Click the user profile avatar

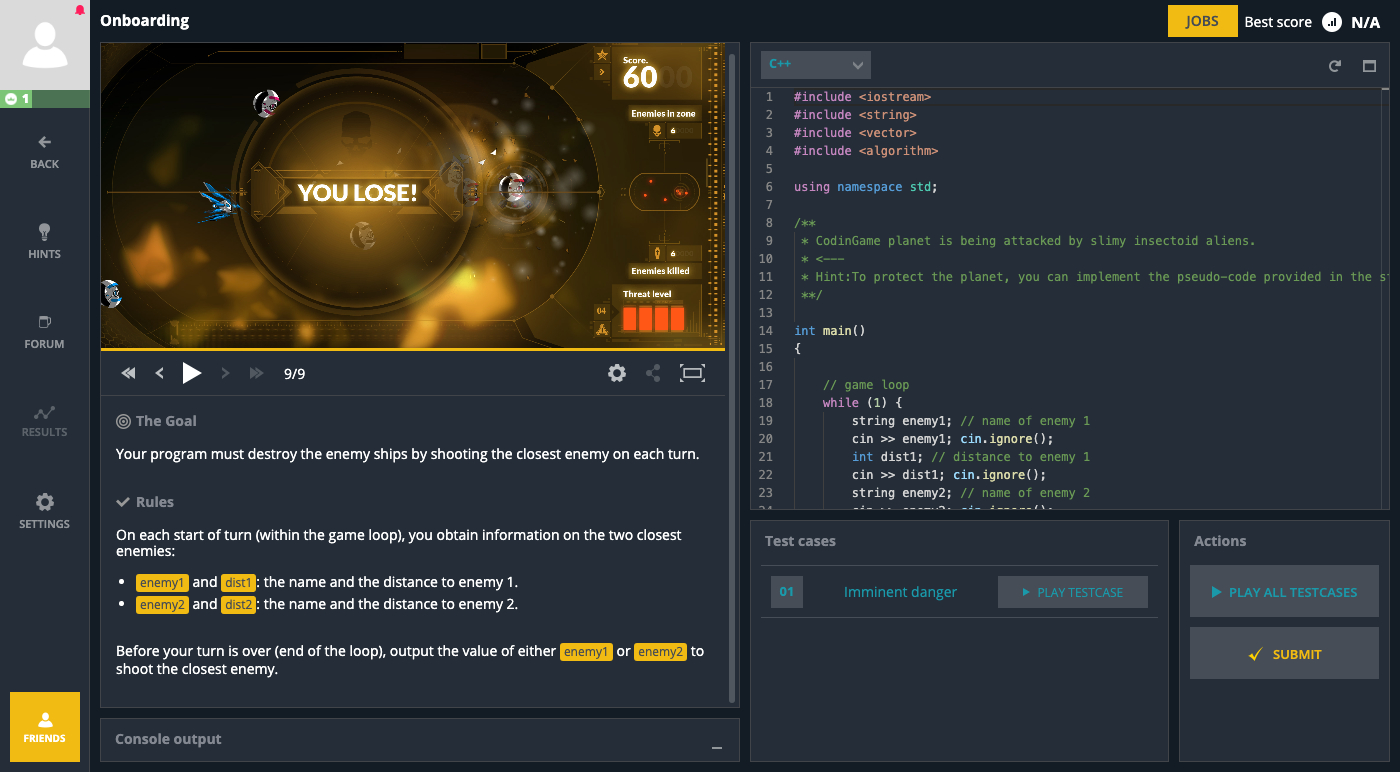(44, 46)
